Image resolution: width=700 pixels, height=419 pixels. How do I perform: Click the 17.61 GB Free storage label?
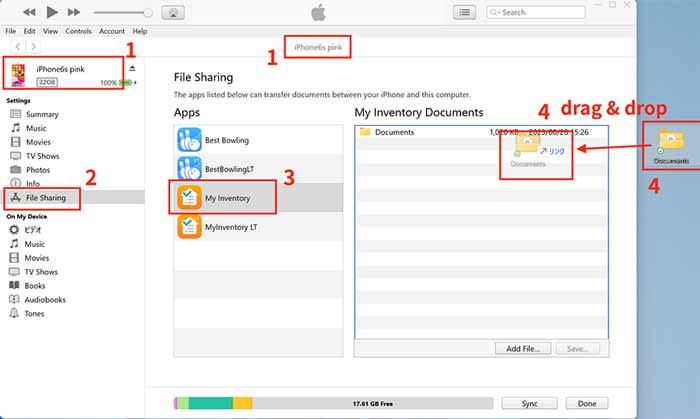(373, 404)
